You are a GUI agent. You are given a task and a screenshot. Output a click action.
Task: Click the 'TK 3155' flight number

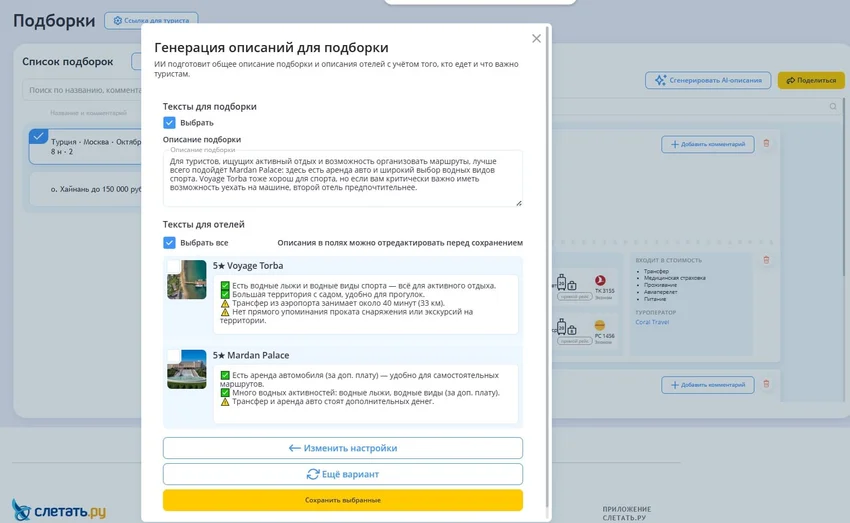604,291
